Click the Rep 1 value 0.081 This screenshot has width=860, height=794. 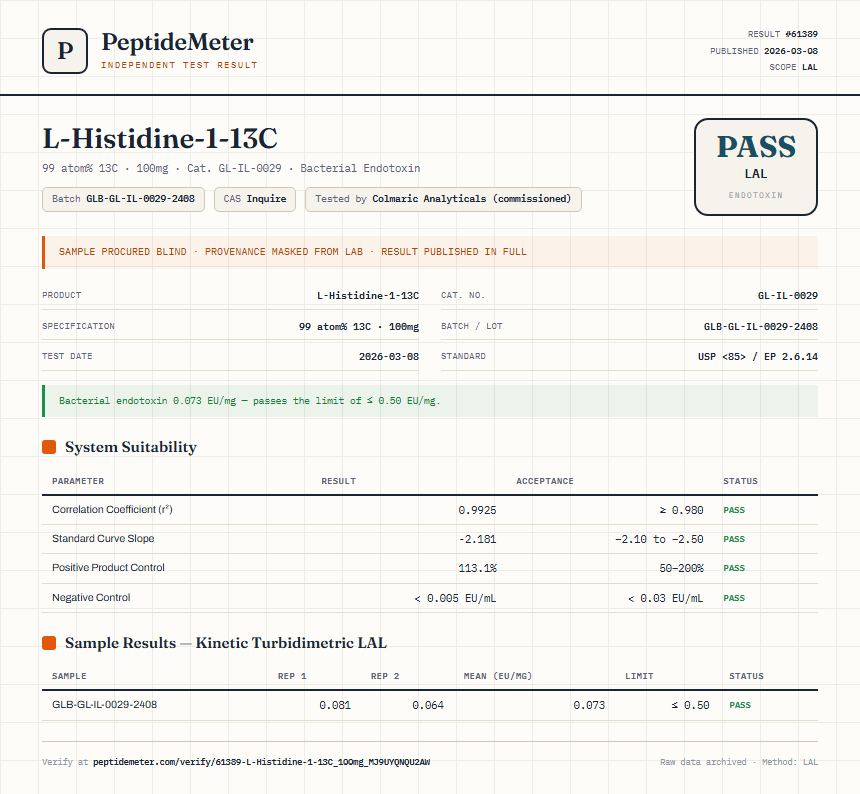(335, 705)
